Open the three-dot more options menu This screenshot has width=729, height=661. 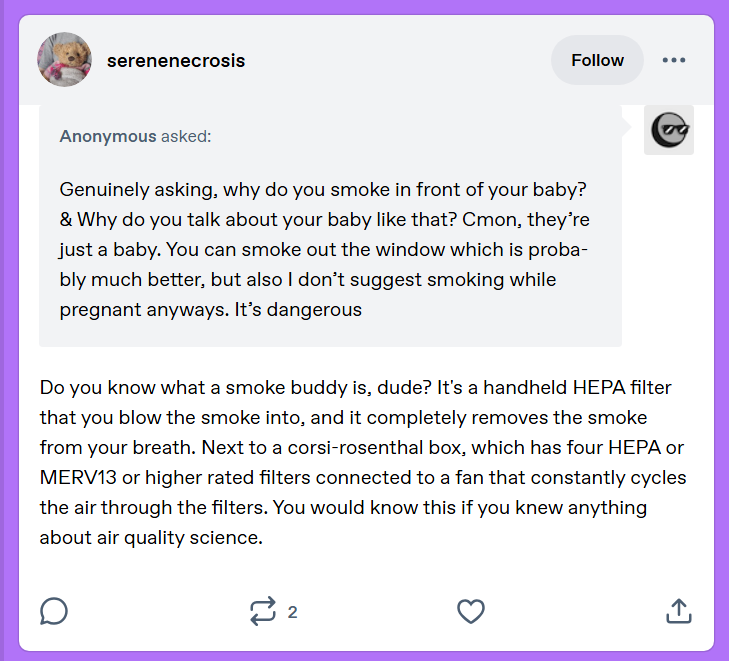pos(674,60)
